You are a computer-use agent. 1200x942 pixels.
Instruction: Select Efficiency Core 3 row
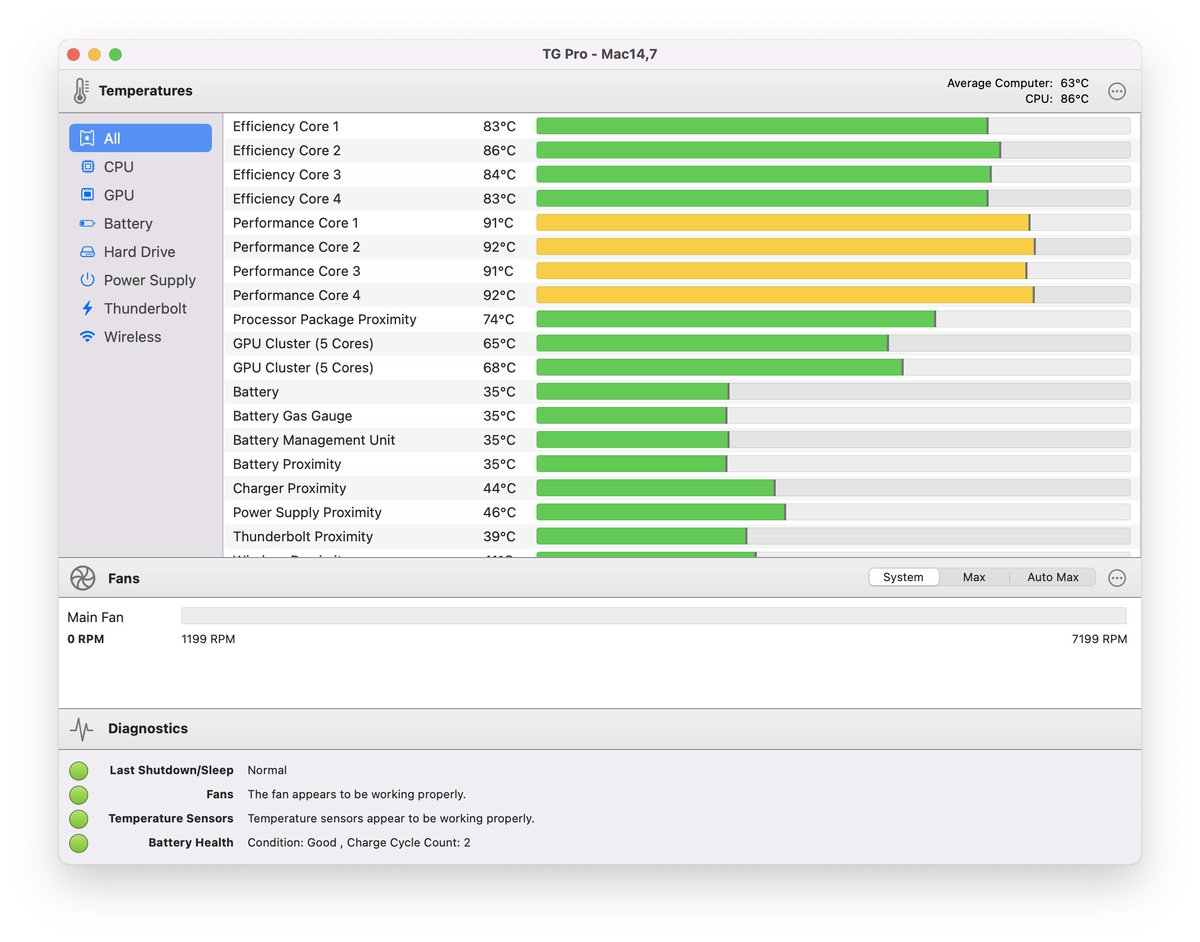click(682, 174)
